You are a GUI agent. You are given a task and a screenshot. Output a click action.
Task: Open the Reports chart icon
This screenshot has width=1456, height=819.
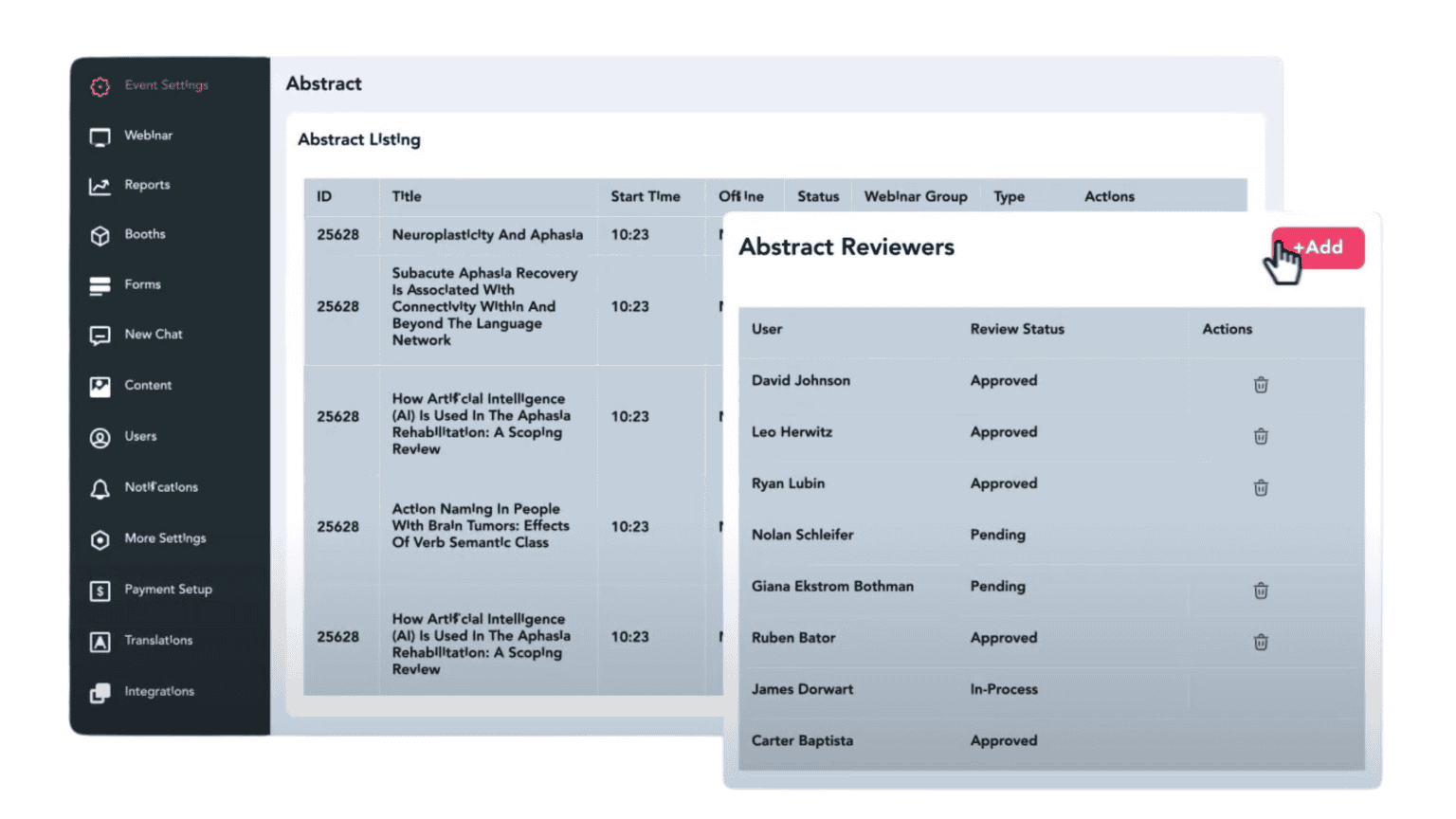tap(100, 186)
